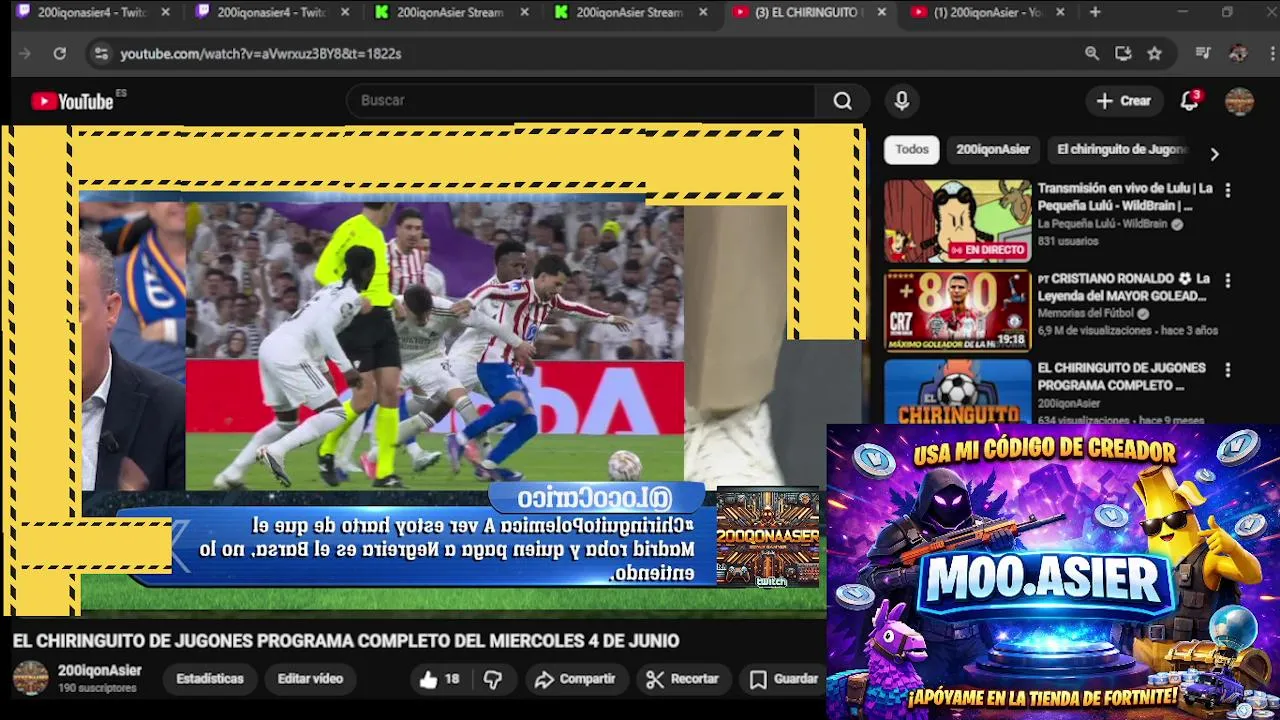The height and width of the screenshot is (720, 1280).
Task: Click Recortar to clip the video
Action: (683, 679)
